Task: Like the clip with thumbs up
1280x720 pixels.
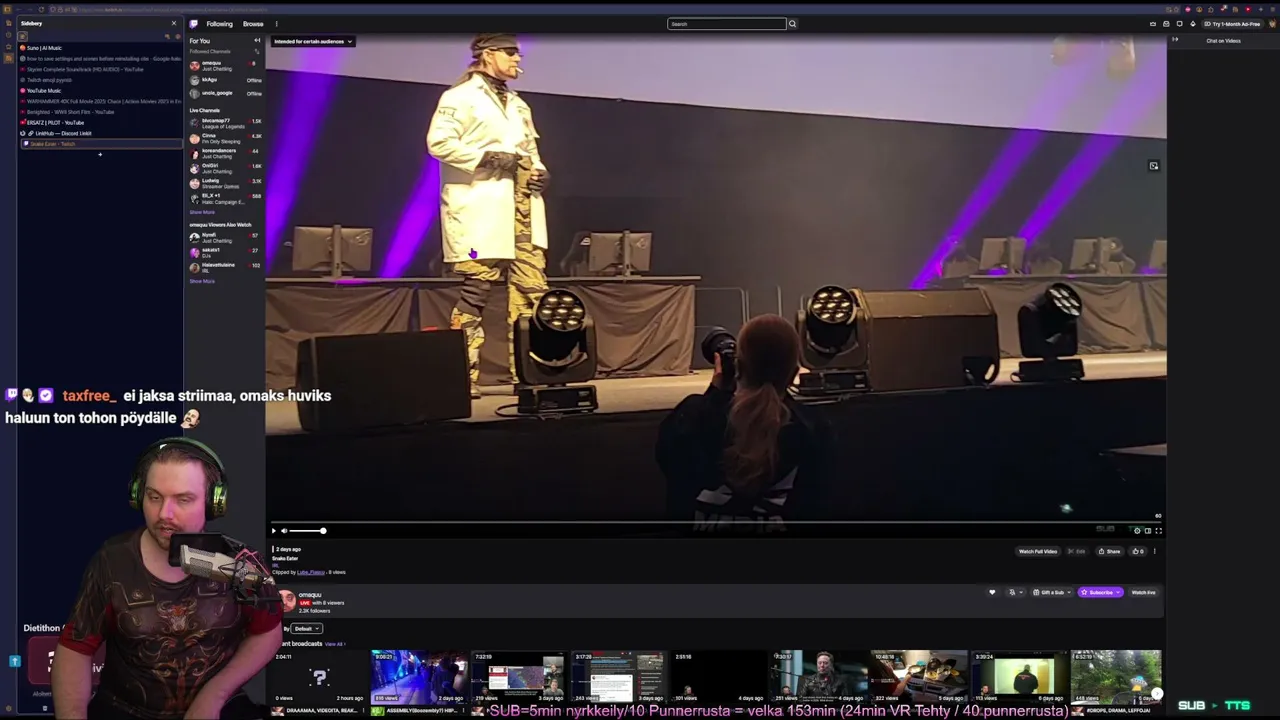Action: click(x=1137, y=551)
